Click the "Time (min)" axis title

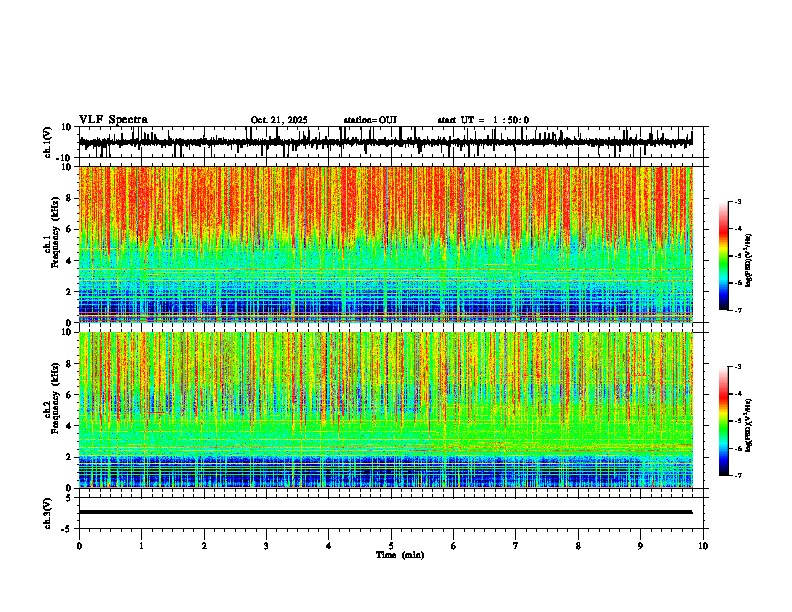[x=400, y=555]
